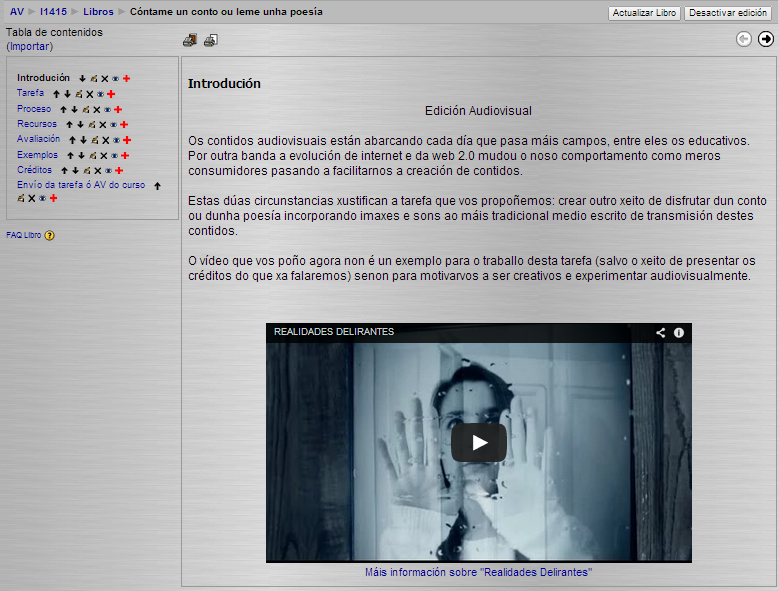Click the Desactivar edición button
Screen dimensions: 779x591
click(x=728, y=13)
